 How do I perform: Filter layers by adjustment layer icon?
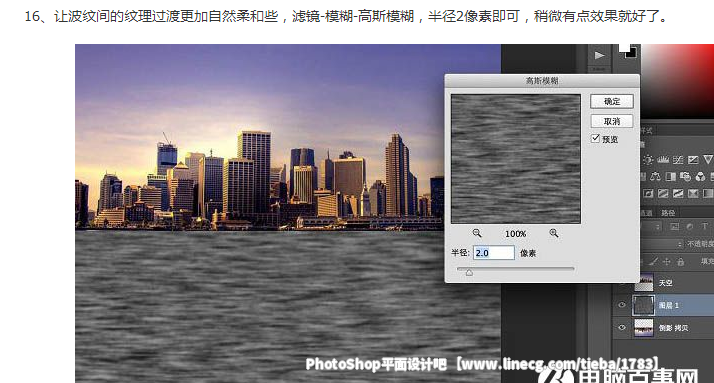coord(689,226)
